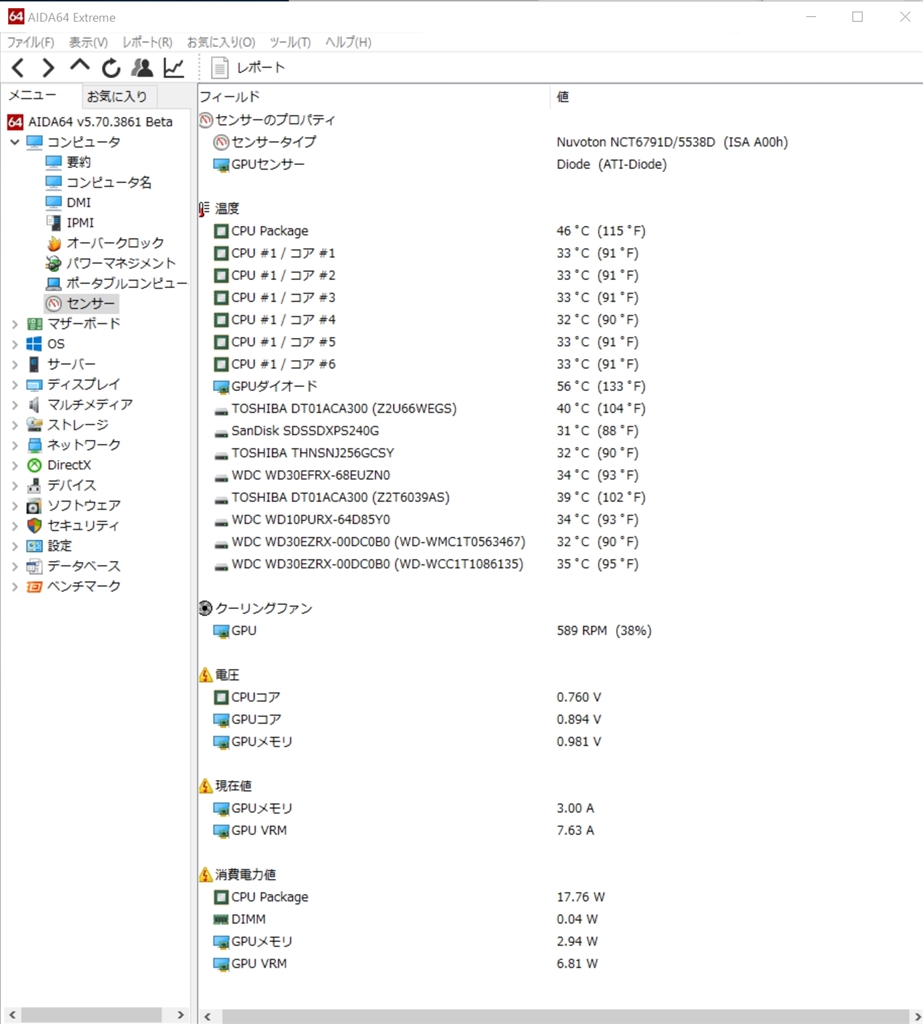Click the ベンチマーク benchmark icon

point(35,586)
